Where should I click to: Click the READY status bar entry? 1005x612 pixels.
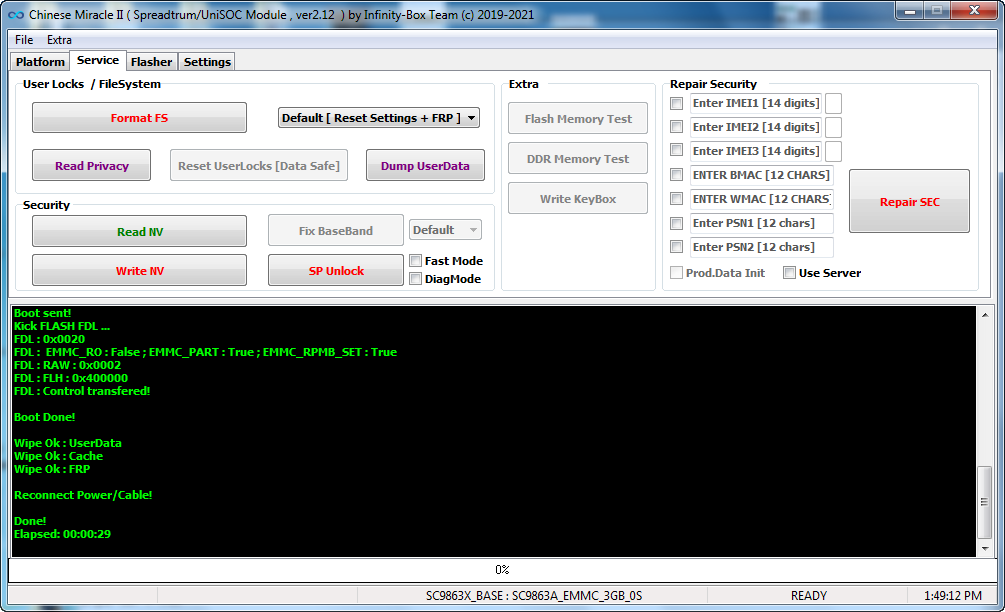tap(808, 595)
